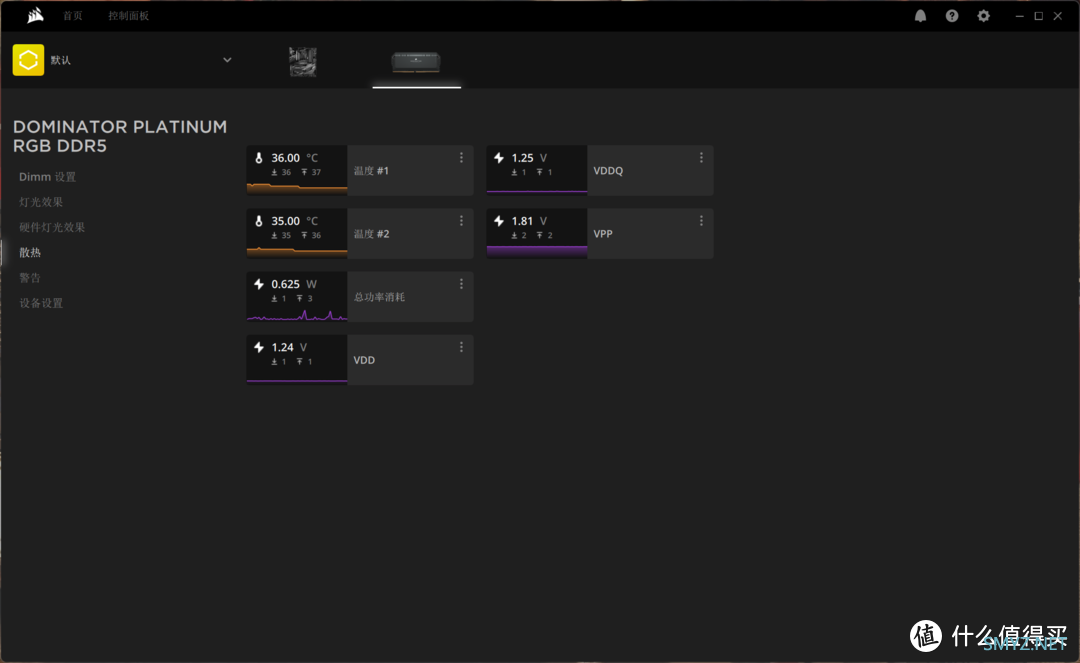The image size is (1080, 663).
Task: Click the yellow 默认 profile icon
Action: point(28,60)
